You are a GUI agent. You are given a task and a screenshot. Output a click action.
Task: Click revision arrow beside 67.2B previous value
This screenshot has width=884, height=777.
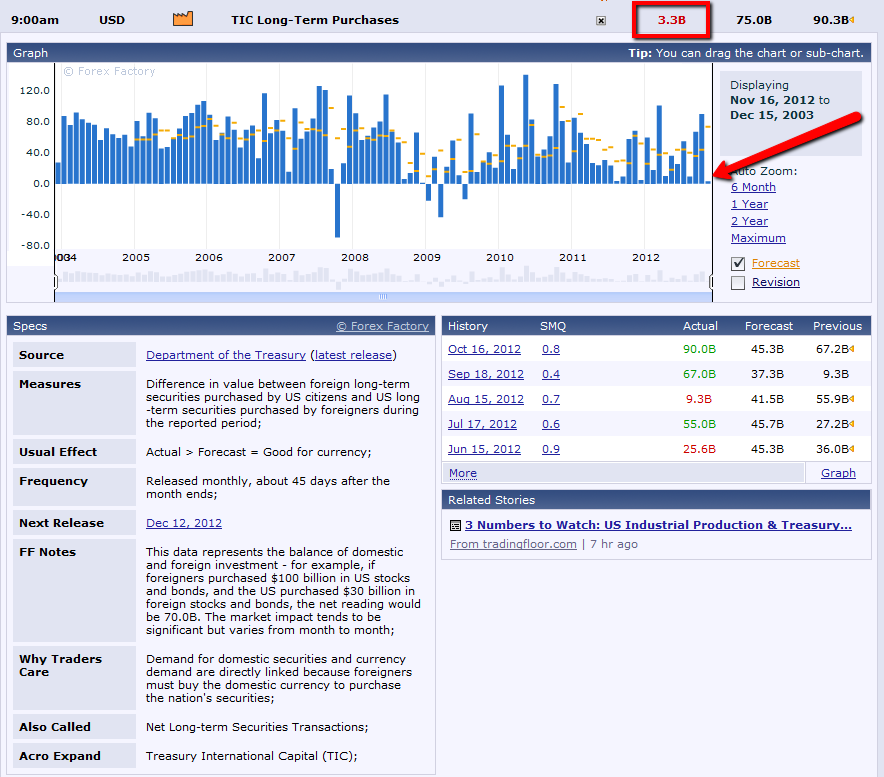852,349
